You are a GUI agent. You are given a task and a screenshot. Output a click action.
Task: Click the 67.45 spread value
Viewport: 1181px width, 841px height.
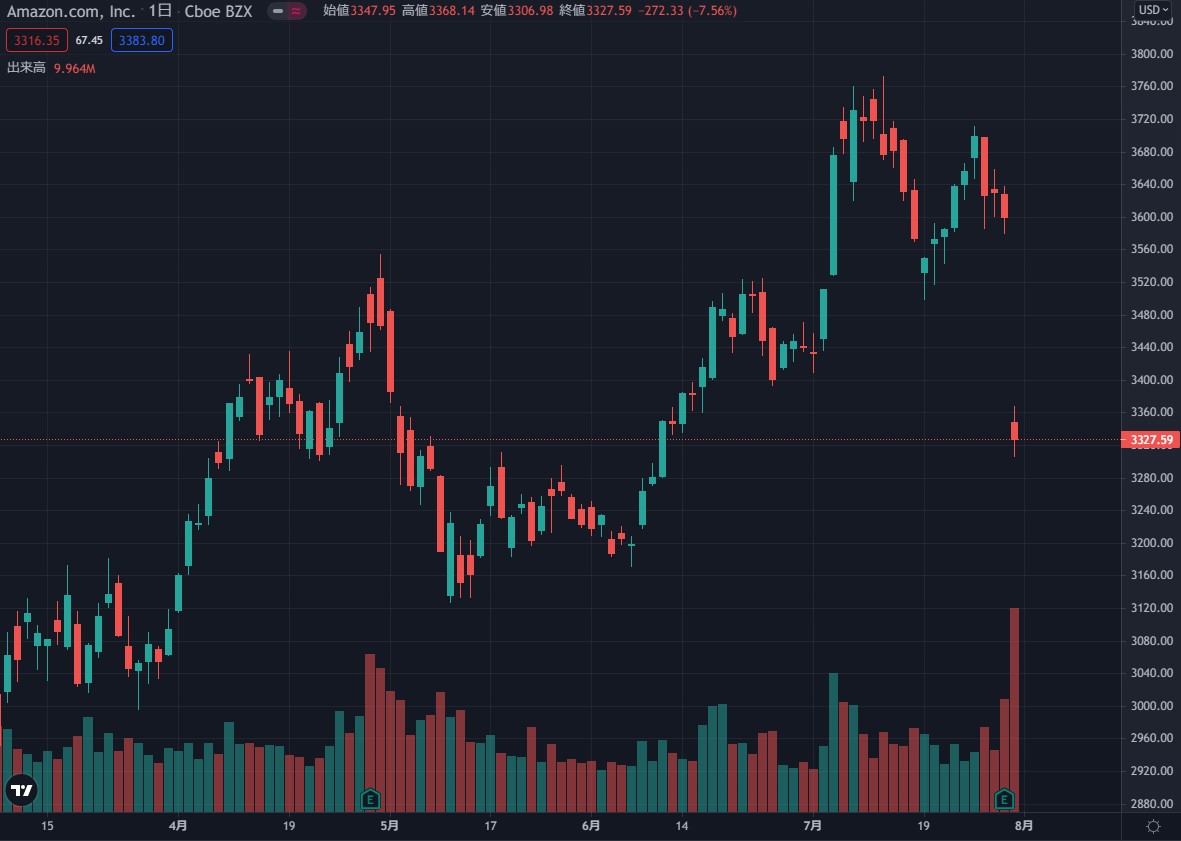click(89, 40)
